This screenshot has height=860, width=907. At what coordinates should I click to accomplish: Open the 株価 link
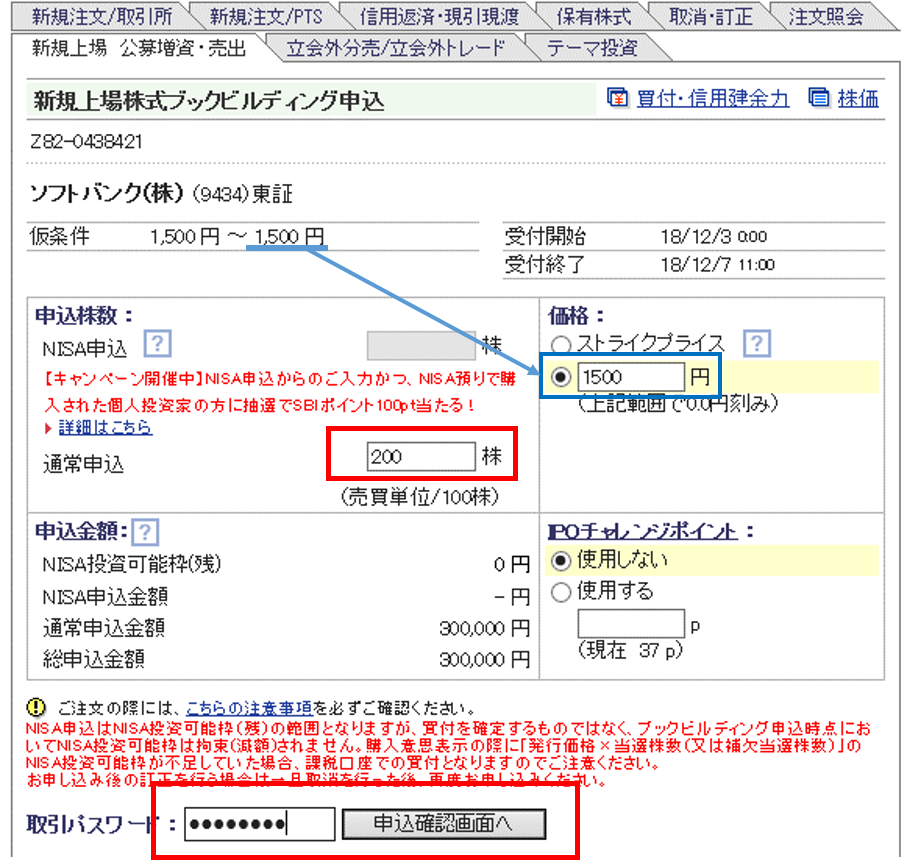click(858, 98)
